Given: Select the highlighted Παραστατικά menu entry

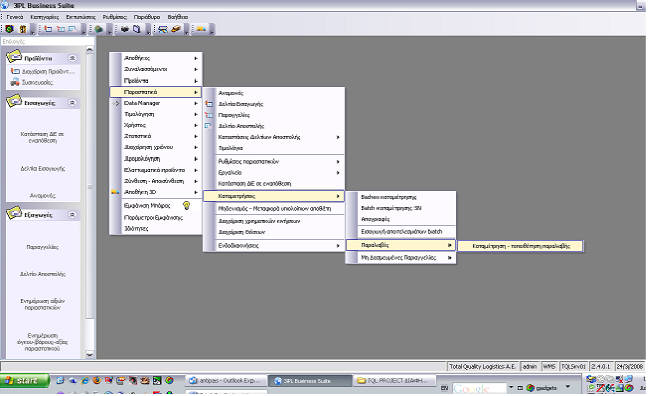Looking at the screenshot, I should 156,92.
